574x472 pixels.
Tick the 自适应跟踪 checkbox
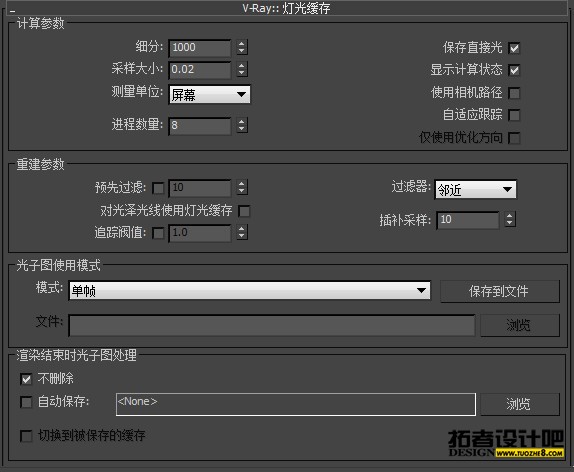coord(514,115)
